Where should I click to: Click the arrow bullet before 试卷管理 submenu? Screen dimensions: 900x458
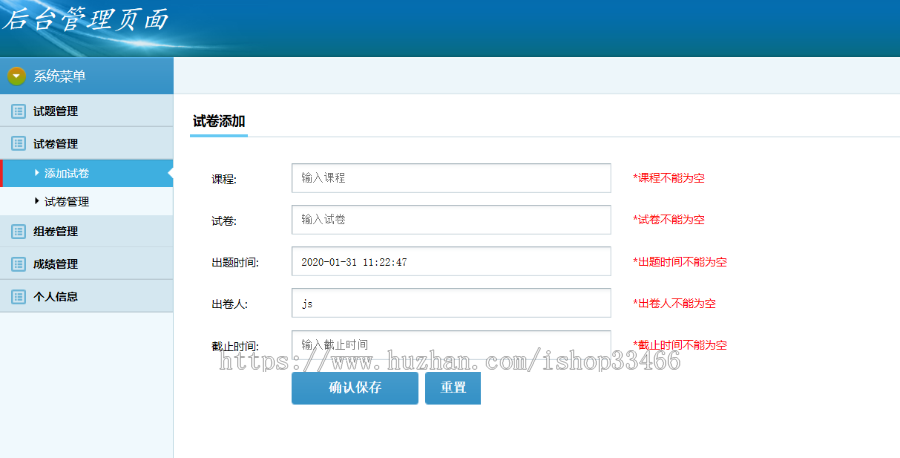(x=37, y=201)
